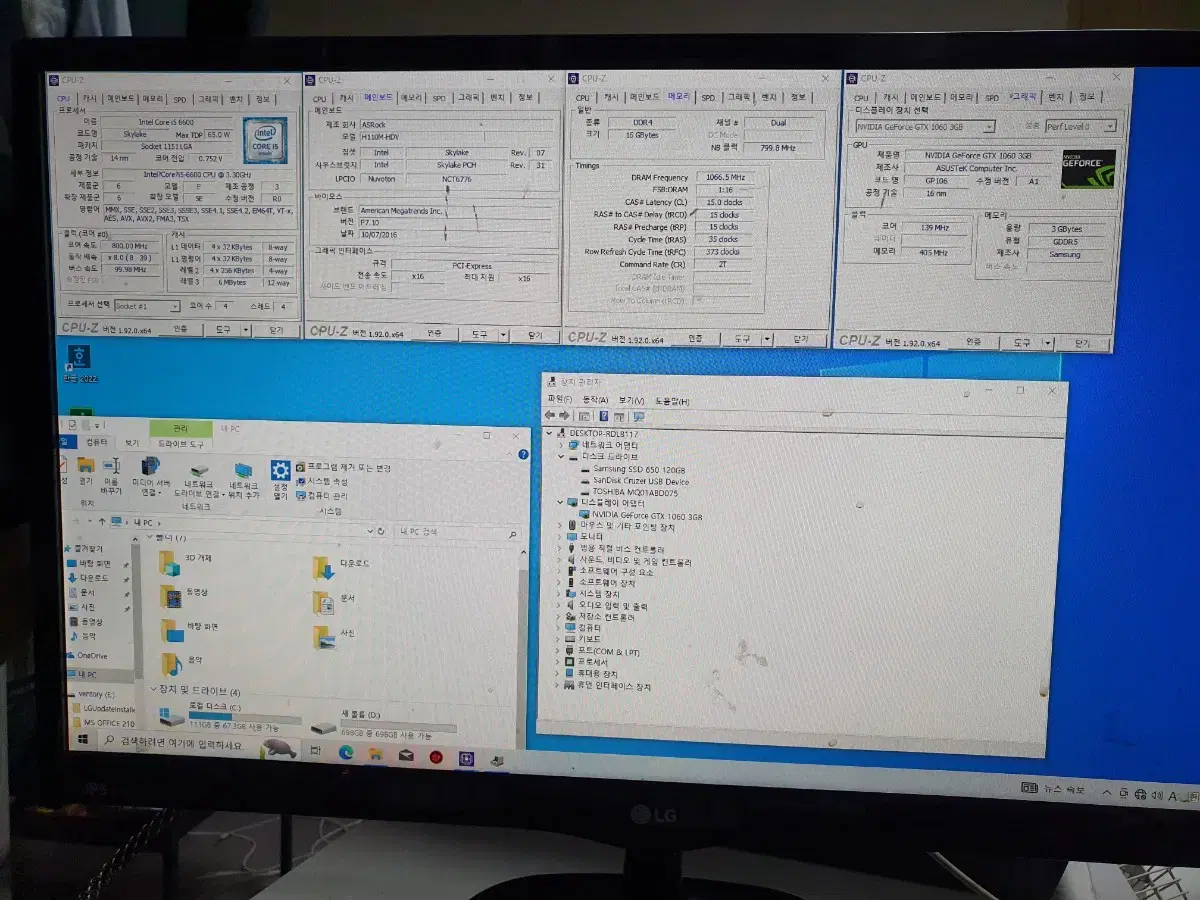Open 한글 2022 desktop shortcut
1200x900 pixels.
pos(78,365)
